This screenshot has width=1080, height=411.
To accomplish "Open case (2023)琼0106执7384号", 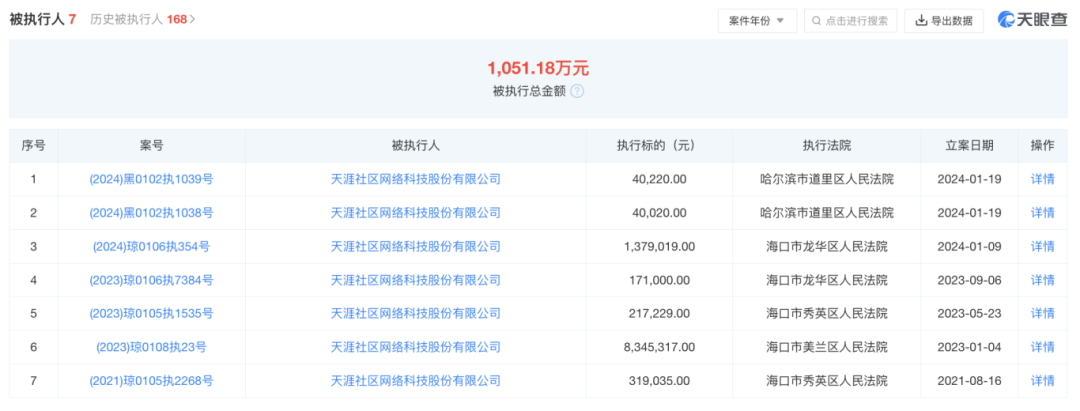I will (152, 280).
